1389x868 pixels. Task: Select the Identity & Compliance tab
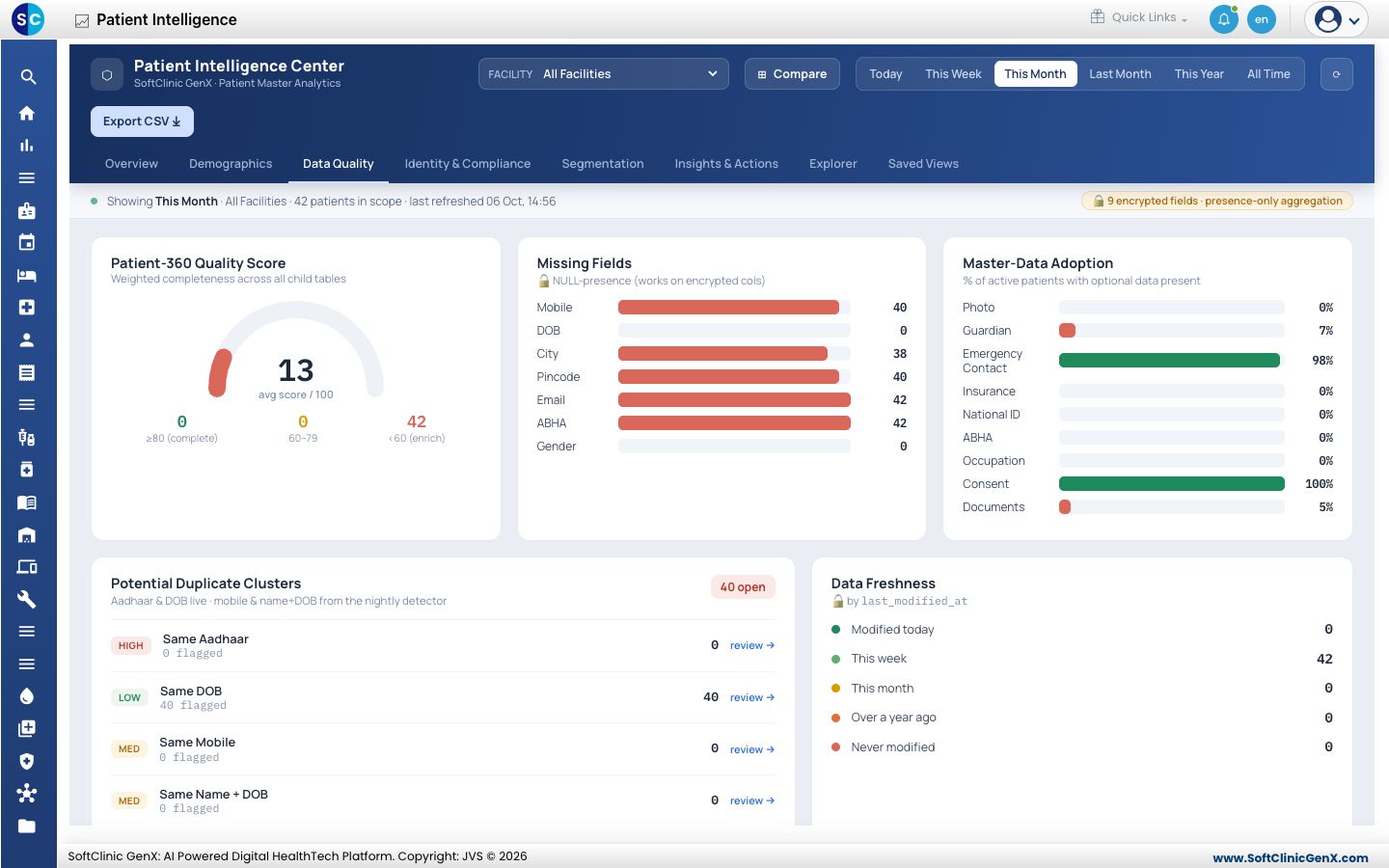coord(468,164)
